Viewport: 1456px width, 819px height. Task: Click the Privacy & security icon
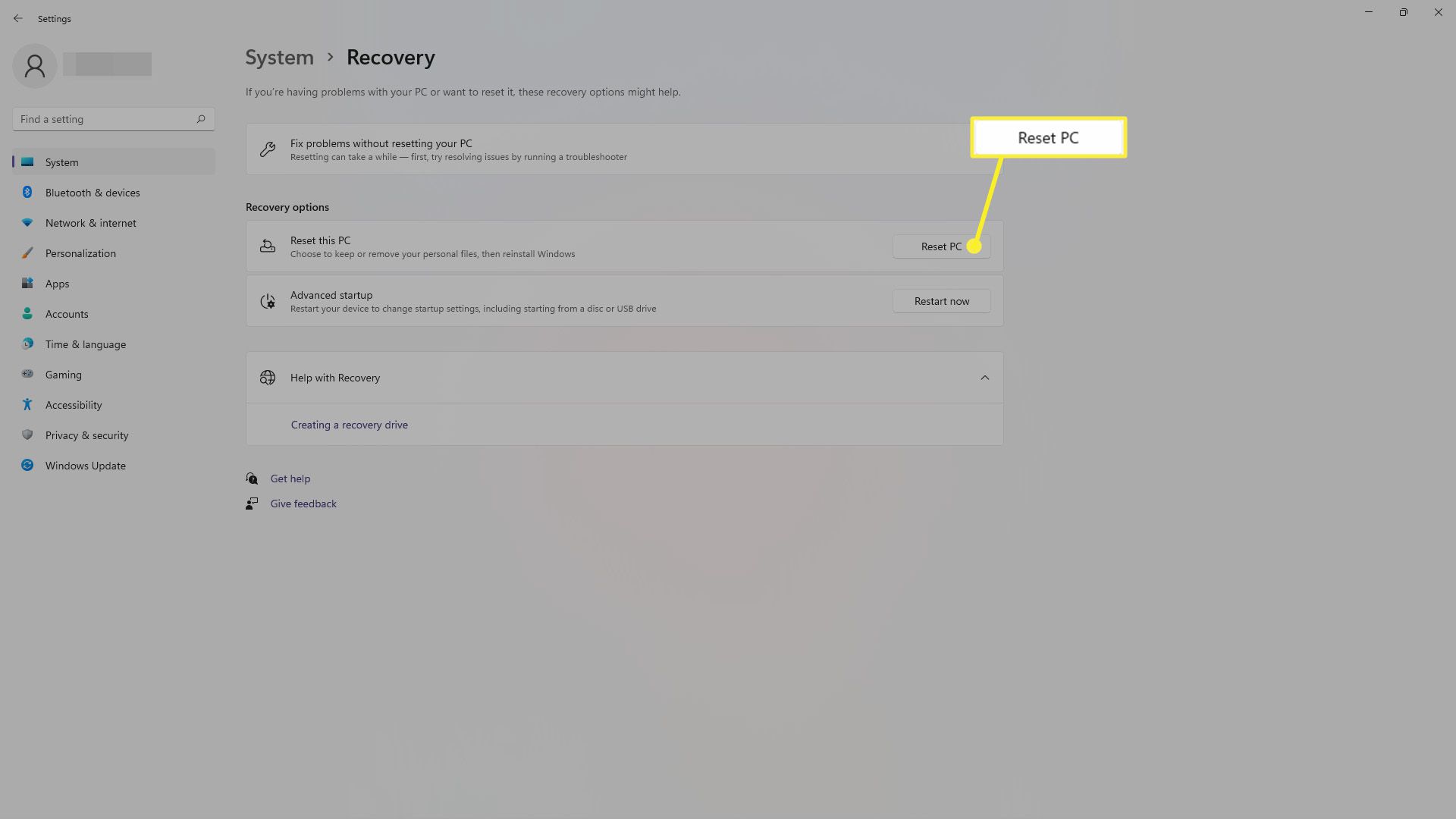(27, 435)
